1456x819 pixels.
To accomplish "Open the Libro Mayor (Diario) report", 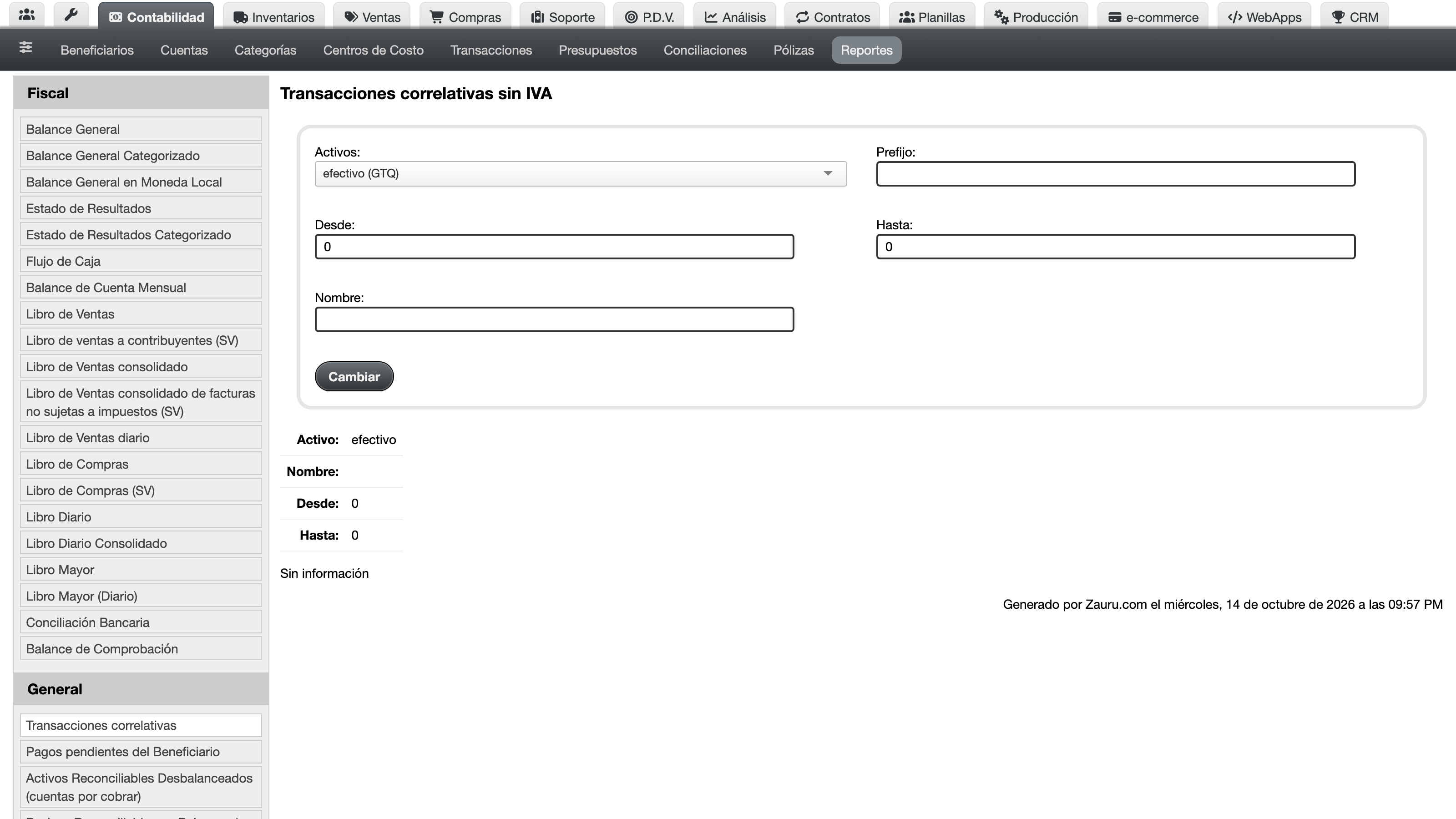I will point(141,597).
